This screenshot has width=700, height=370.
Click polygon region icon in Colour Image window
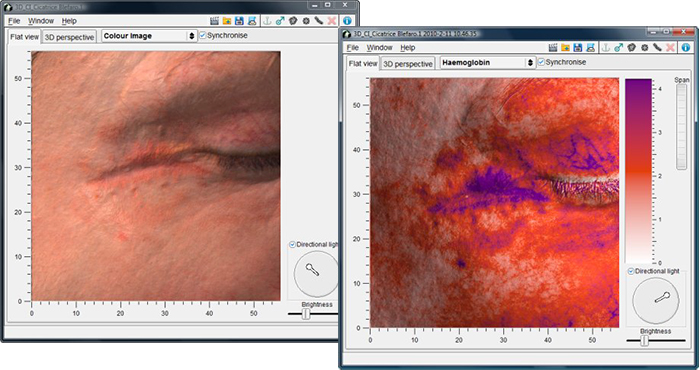[x=293, y=21]
